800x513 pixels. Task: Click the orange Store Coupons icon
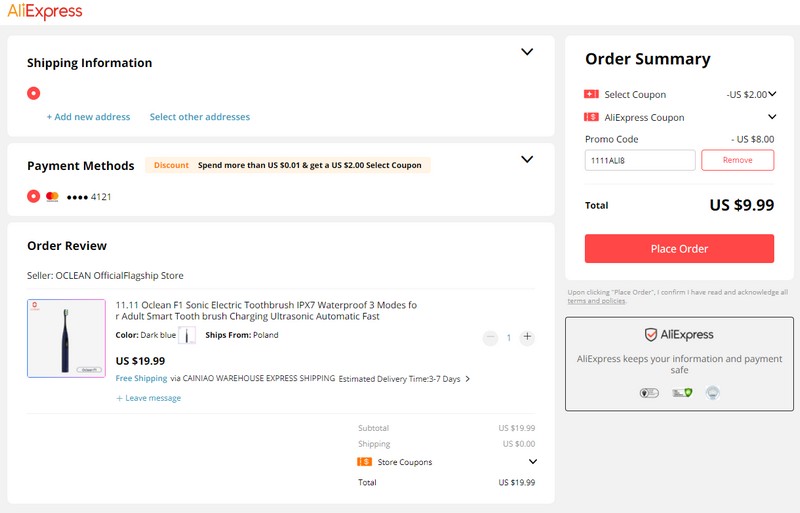click(x=364, y=461)
